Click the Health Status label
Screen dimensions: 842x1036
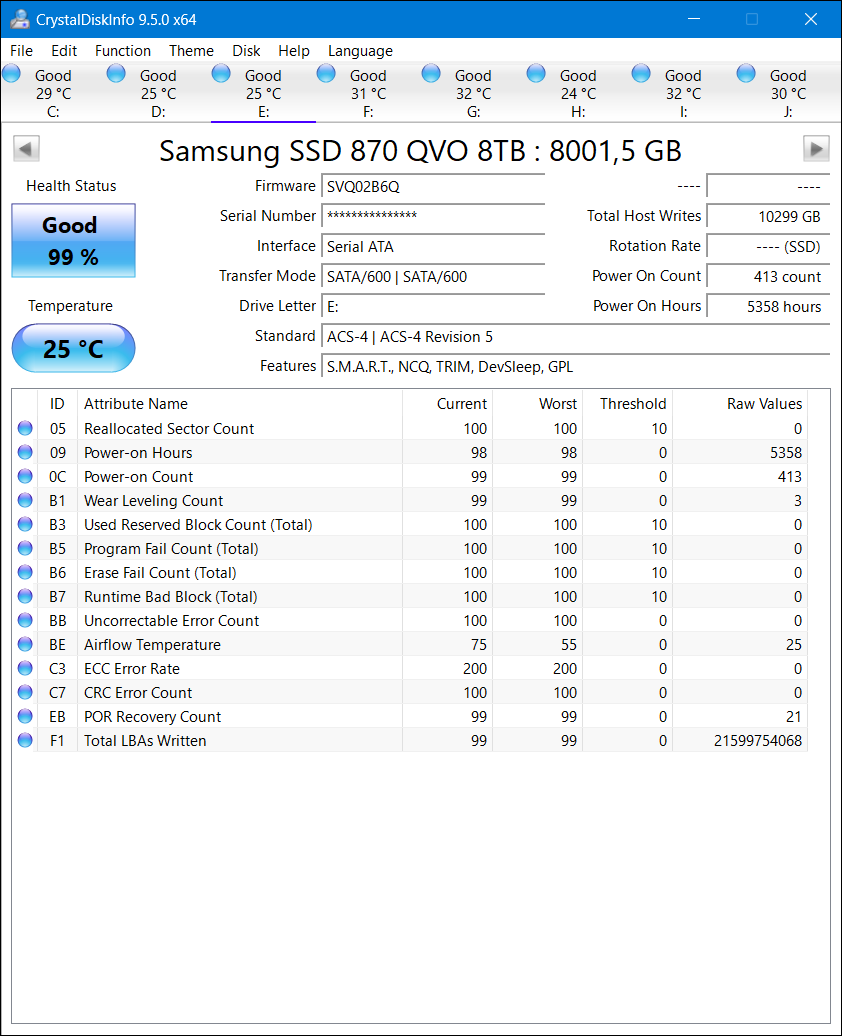[x=71, y=186]
